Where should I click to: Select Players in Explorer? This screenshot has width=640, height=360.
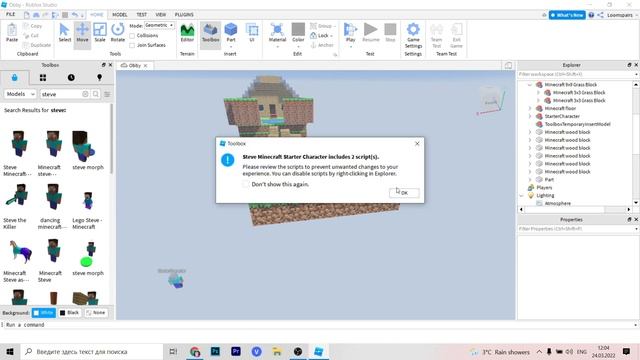544,187
